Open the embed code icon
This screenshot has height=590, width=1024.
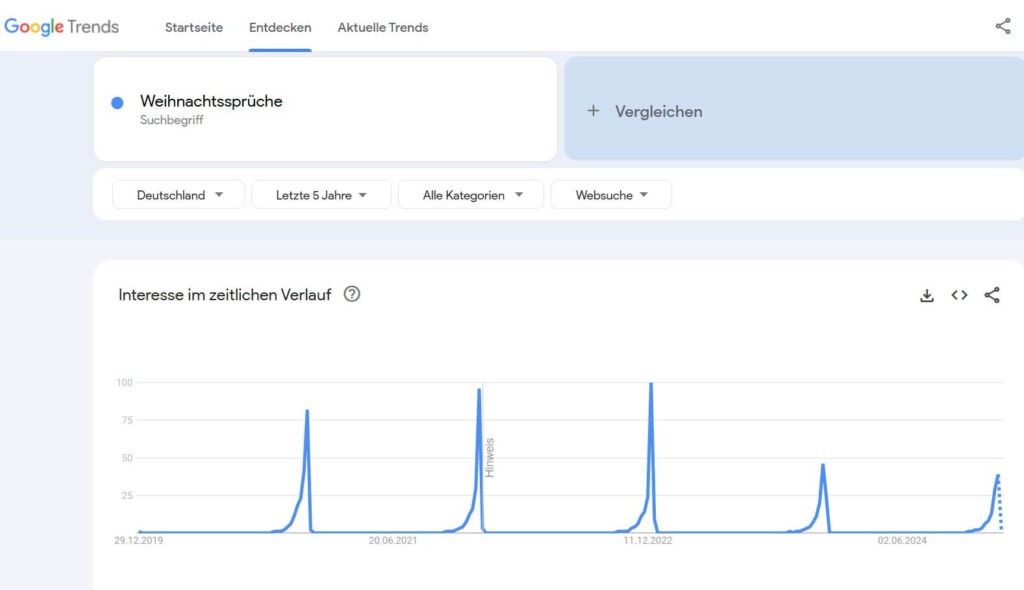959,295
